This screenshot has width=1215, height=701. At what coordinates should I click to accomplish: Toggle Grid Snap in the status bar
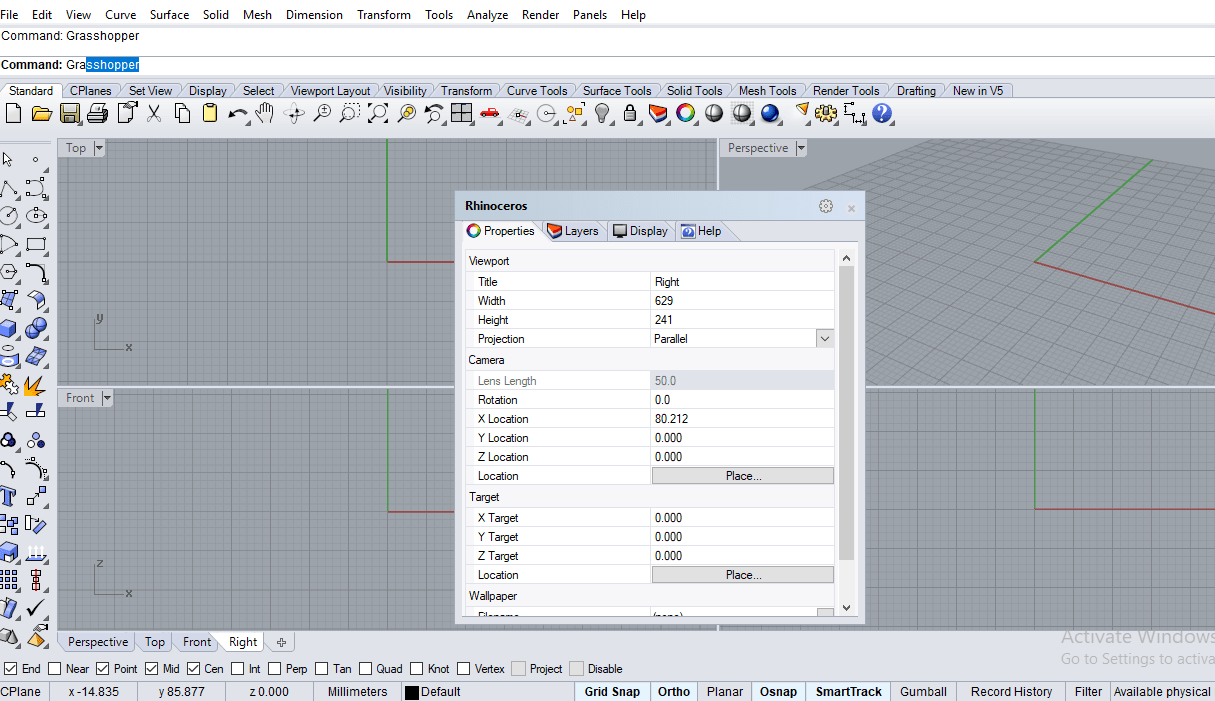pos(612,692)
